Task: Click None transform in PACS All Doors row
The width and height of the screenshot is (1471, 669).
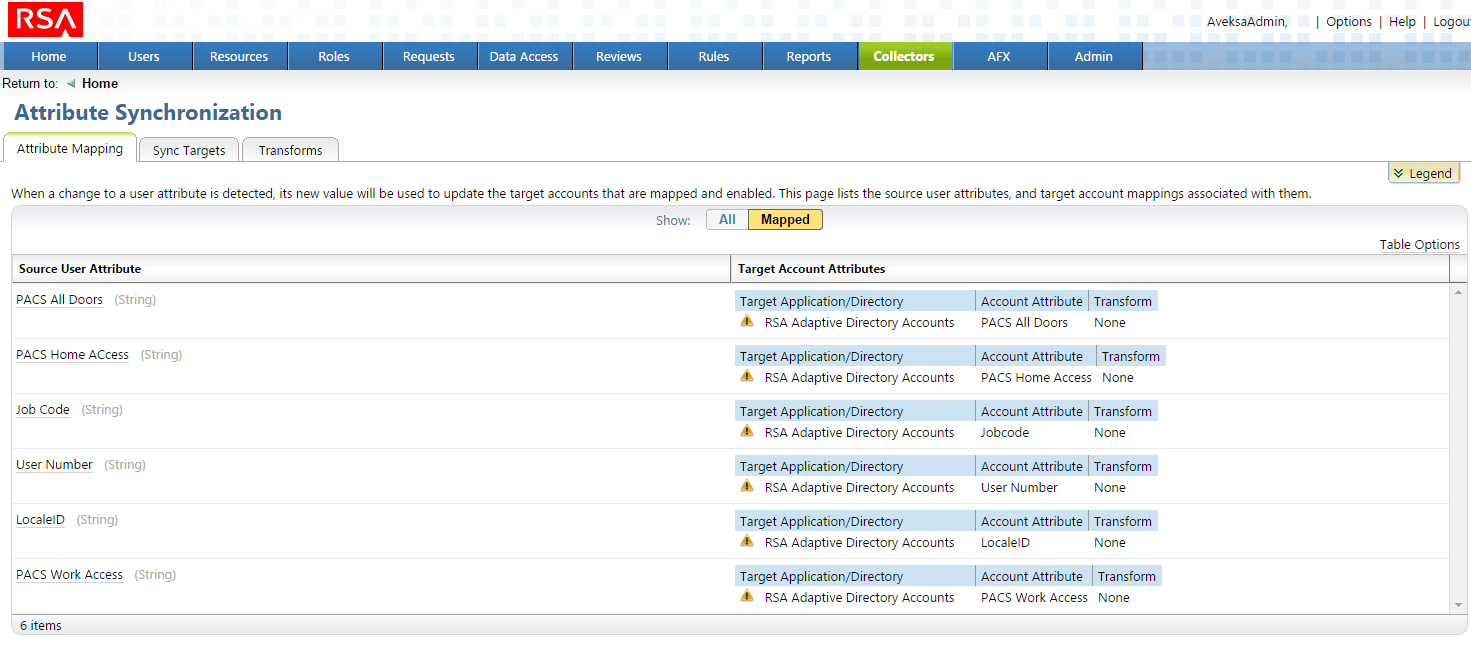Action: pyautogui.click(x=1110, y=323)
